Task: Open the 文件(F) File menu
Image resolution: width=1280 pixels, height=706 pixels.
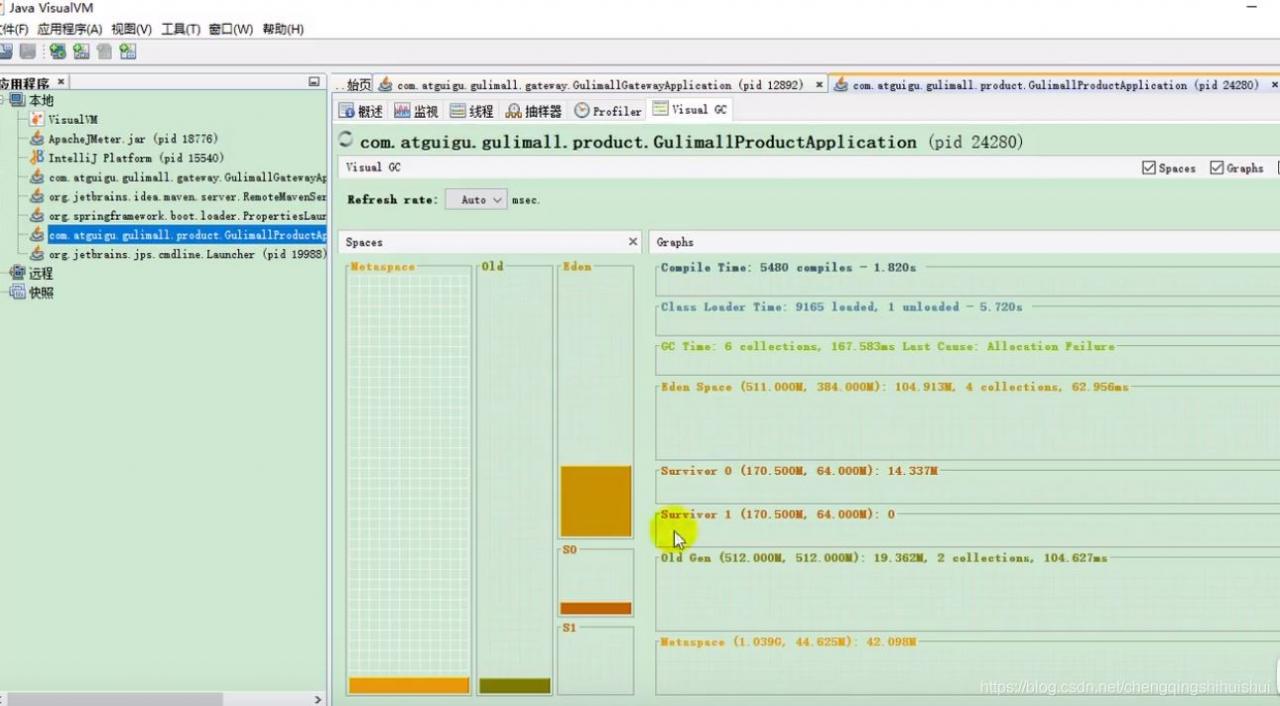Action: point(13,29)
